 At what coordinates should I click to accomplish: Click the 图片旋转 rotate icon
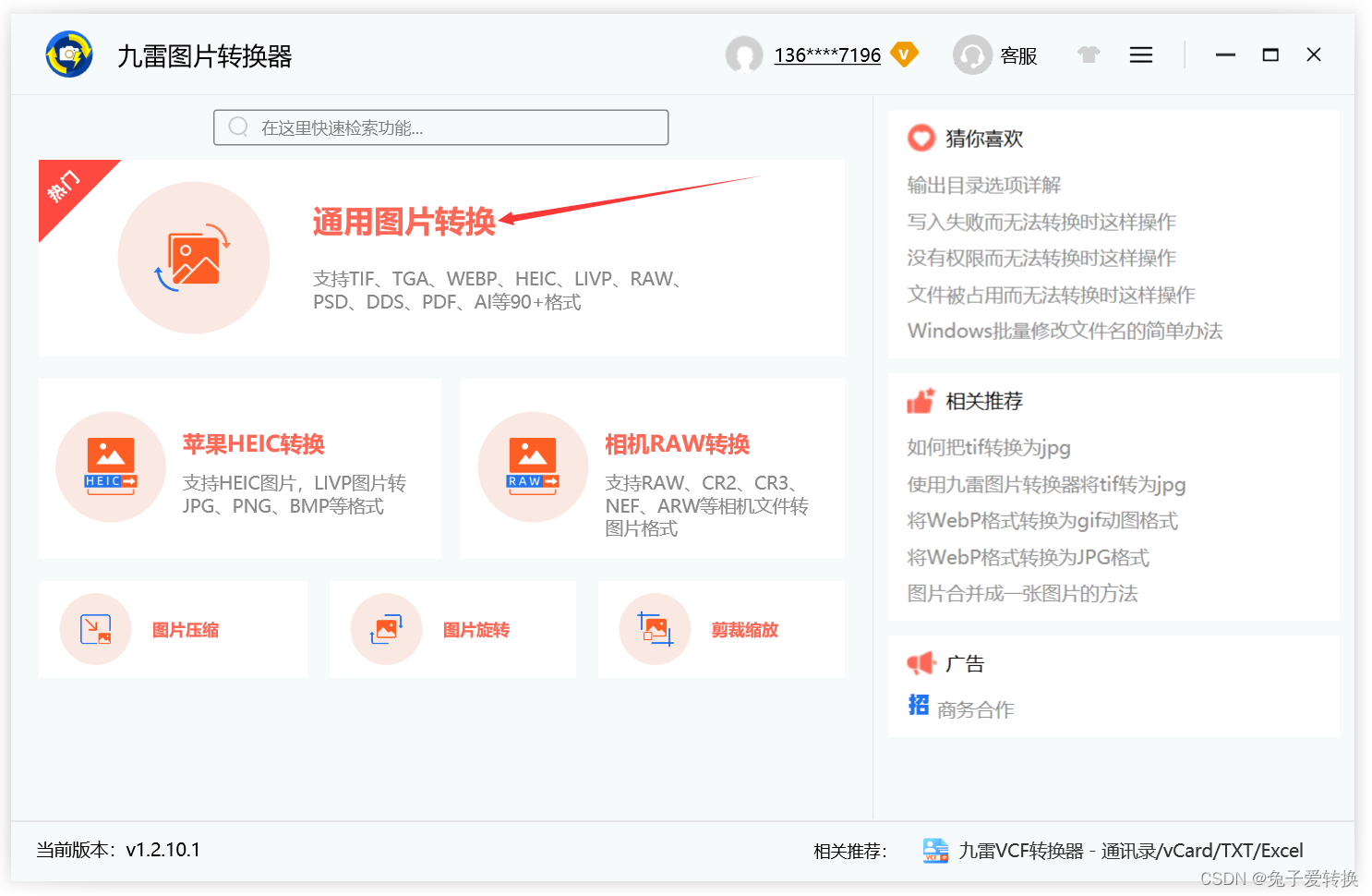pos(387,630)
